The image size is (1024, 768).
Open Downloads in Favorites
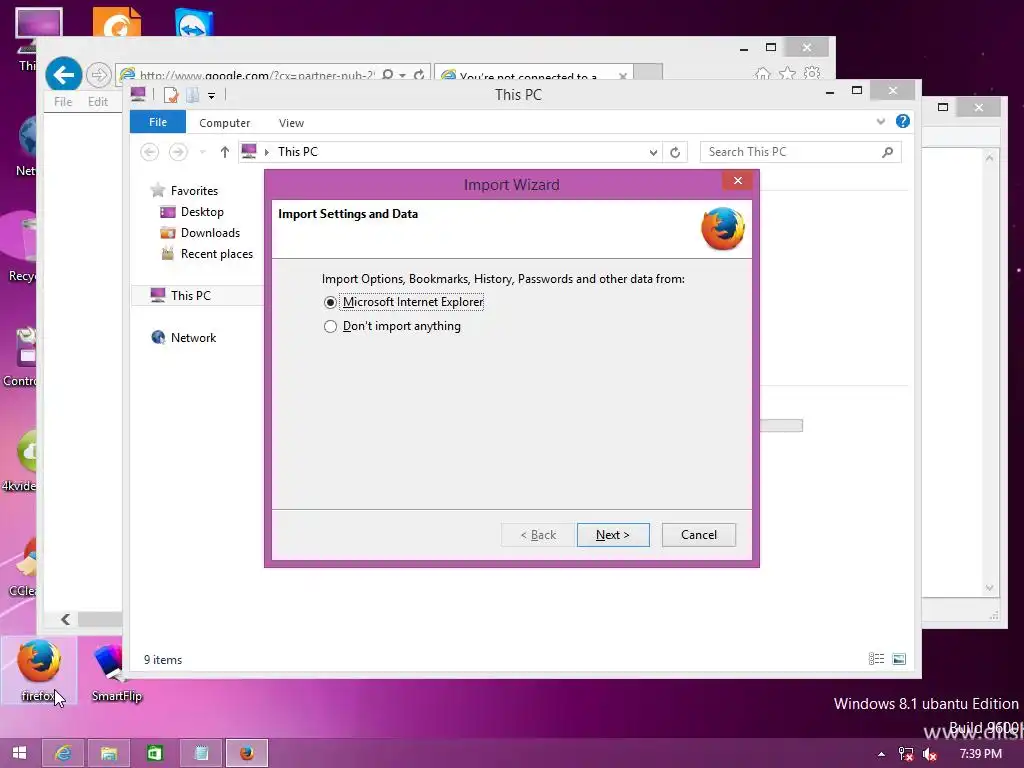pos(210,232)
